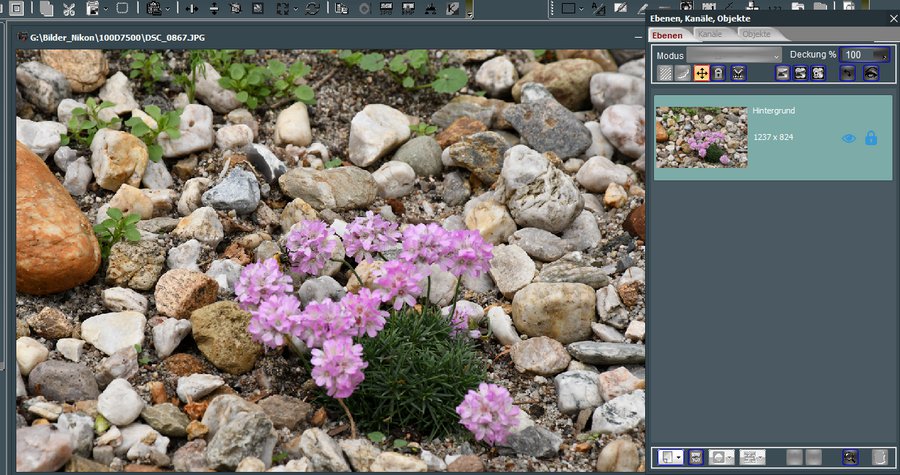This screenshot has width=900, height=475.
Task: Expand the rectangle selection tool dropdown
Action: tap(582, 9)
